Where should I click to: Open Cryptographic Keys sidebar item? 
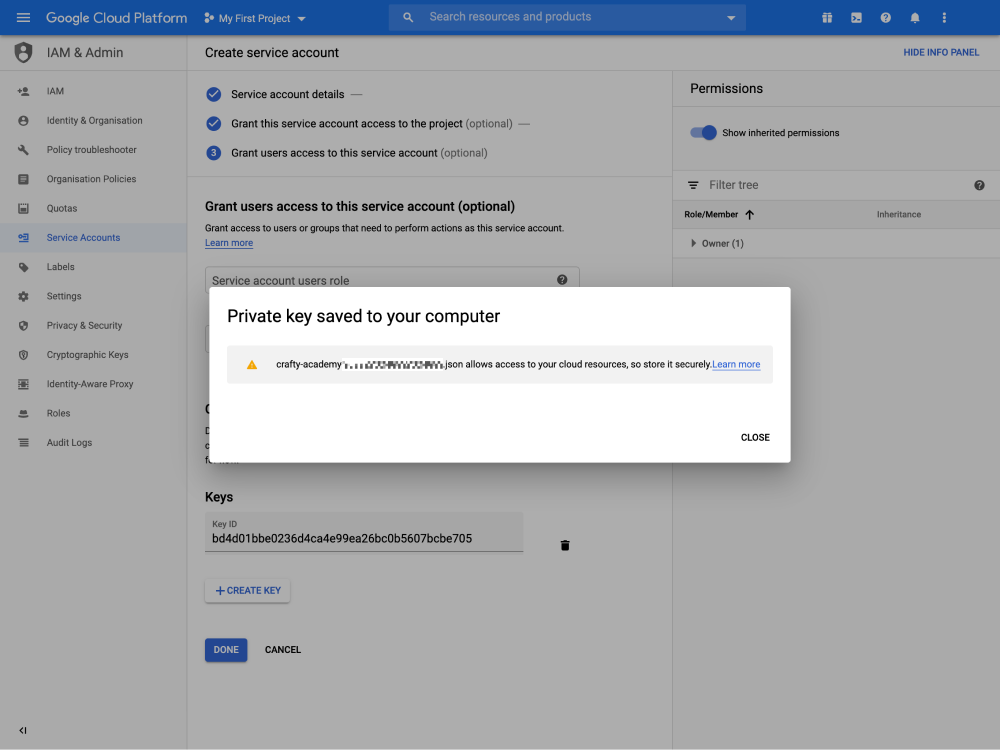[x=87, y=355]
